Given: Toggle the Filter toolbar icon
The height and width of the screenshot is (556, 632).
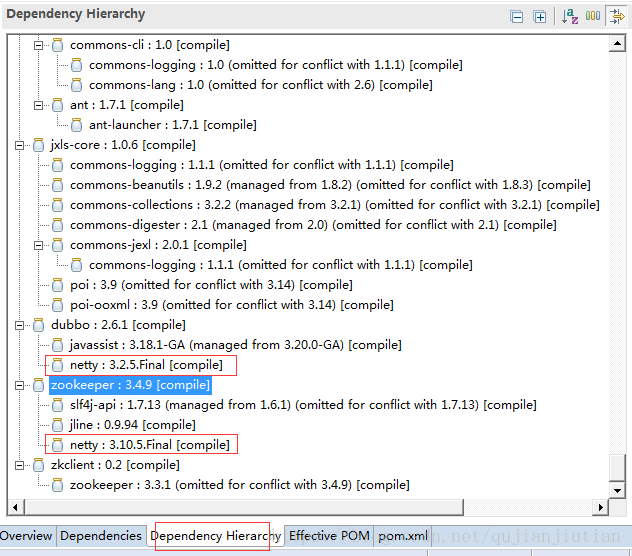Looking at the screenshot, I should click(617, 17).
